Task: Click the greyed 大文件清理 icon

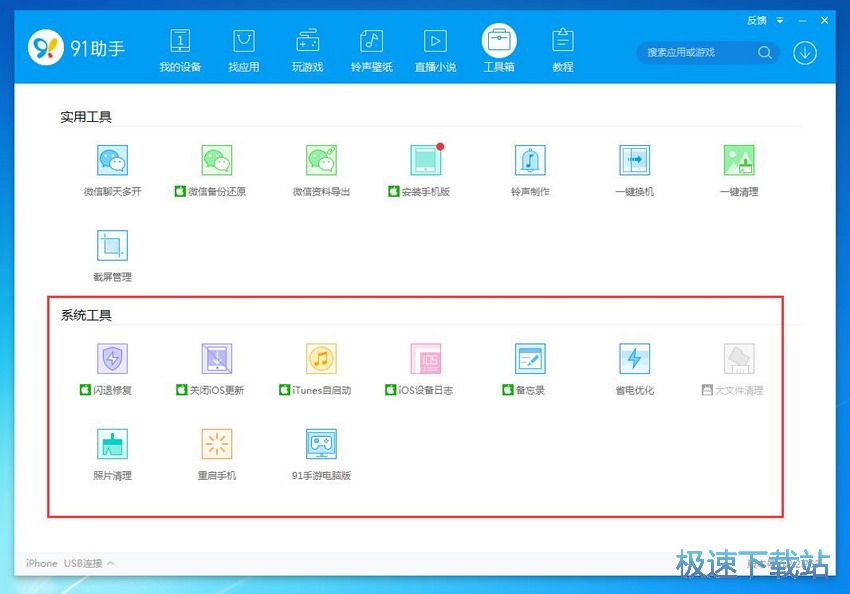Action: click(739, 358)
